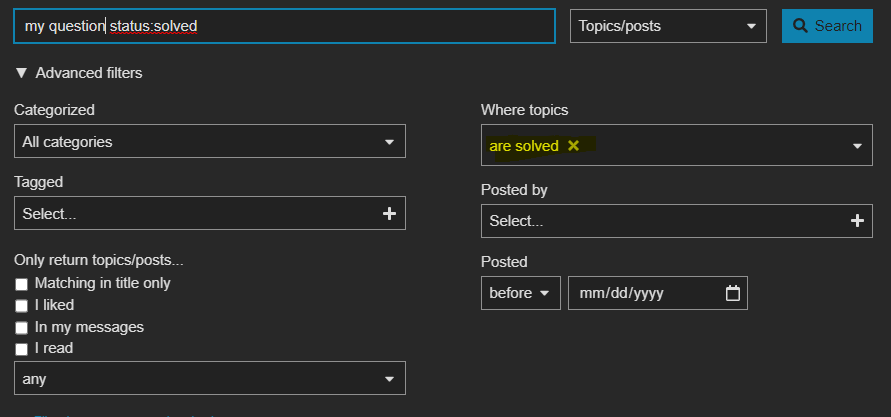Open the 'before' posted date dropdown

pyautogui.click(x=520, y=293)
